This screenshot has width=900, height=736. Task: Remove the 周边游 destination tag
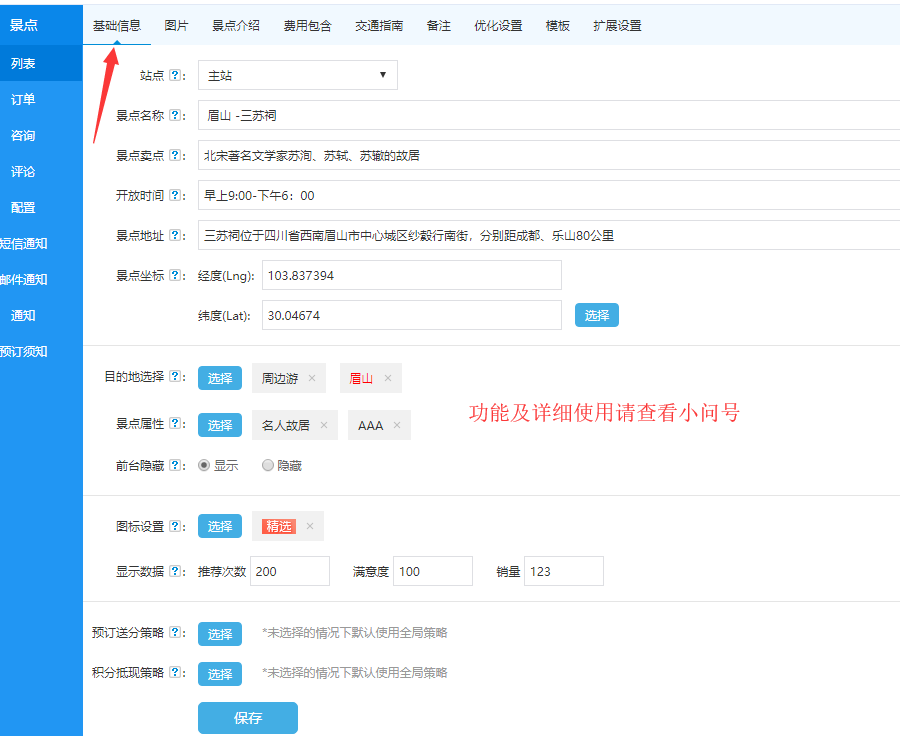click(312, 379)
